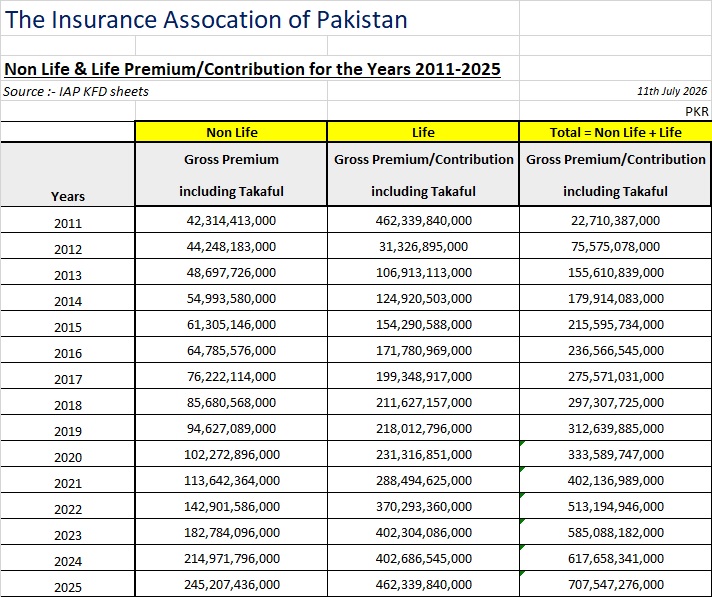Image resolution: width=712 pixels, height=597 pixels.
Task: Click the cell 124,920,503,000
Action: [x=424, y=298]
